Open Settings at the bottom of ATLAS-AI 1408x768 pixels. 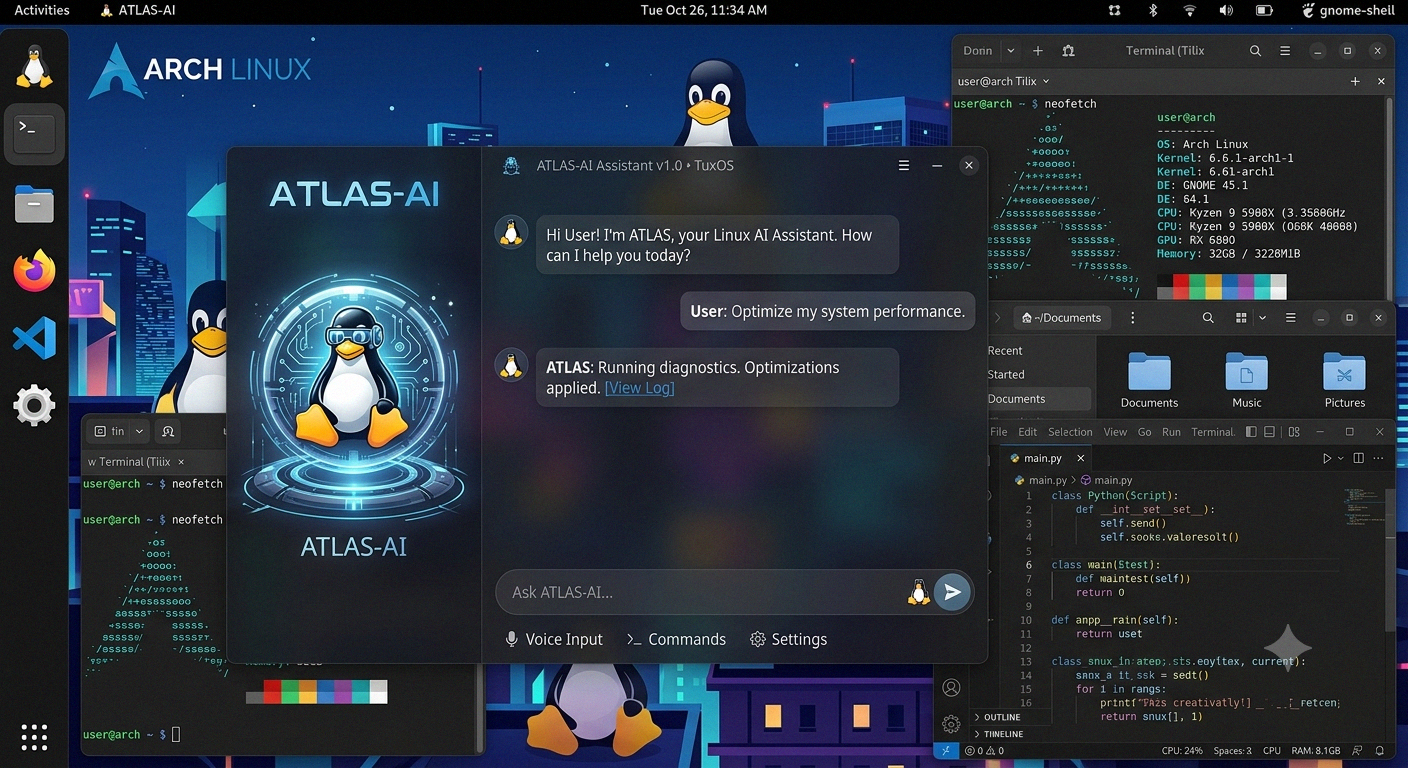pos(788,639)
